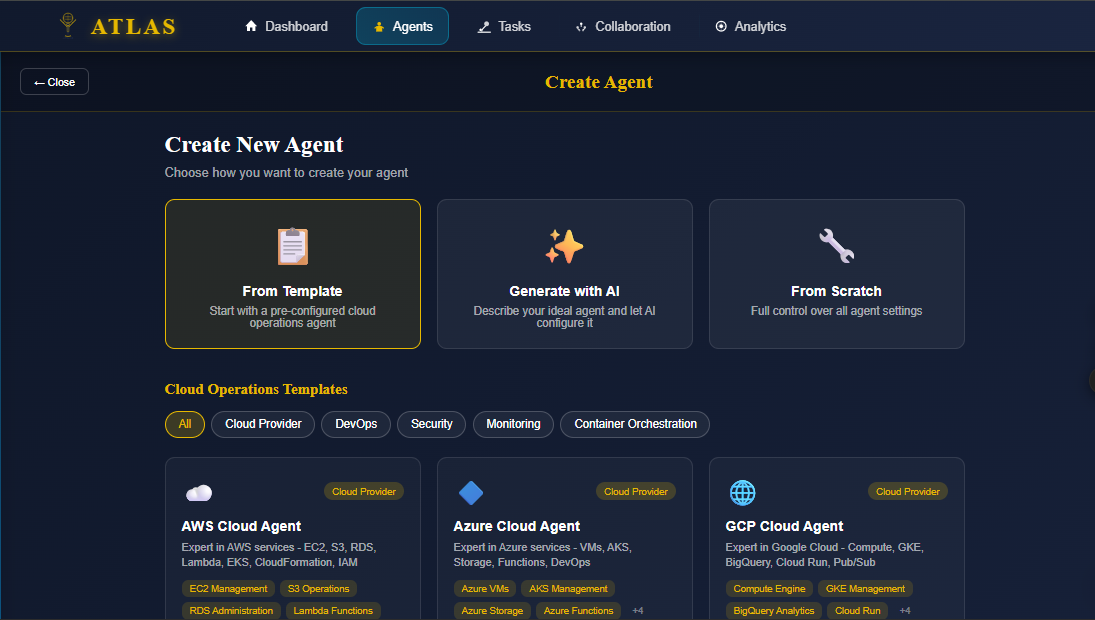
Task: Click the S3 Operations tag
Action: (x=318, y=589)
